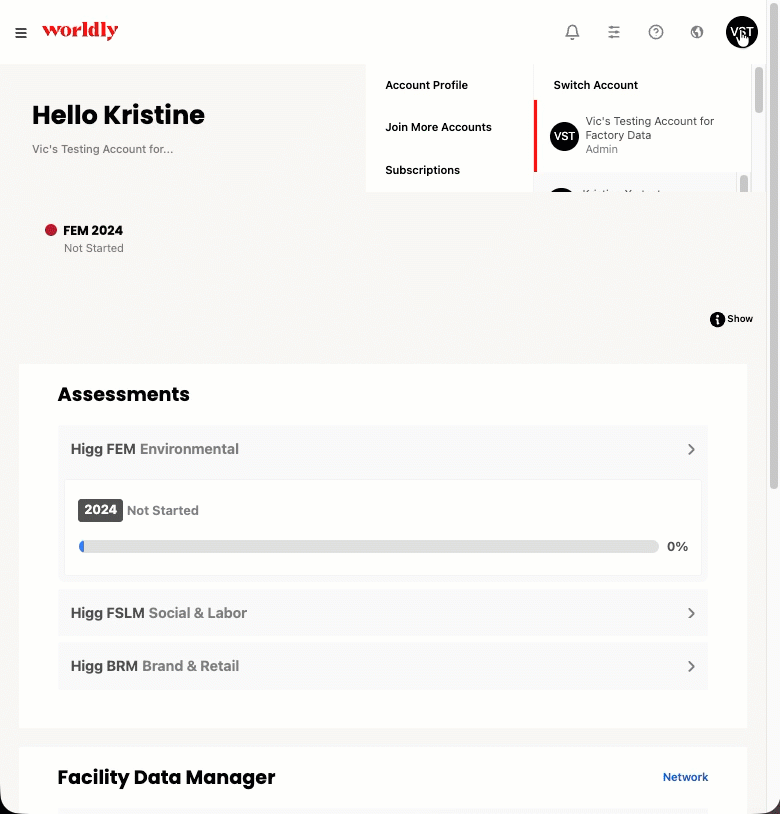Open the settings sliders icon
The width and height of the screenshot is (780, 814).
(x=614, y=32)
